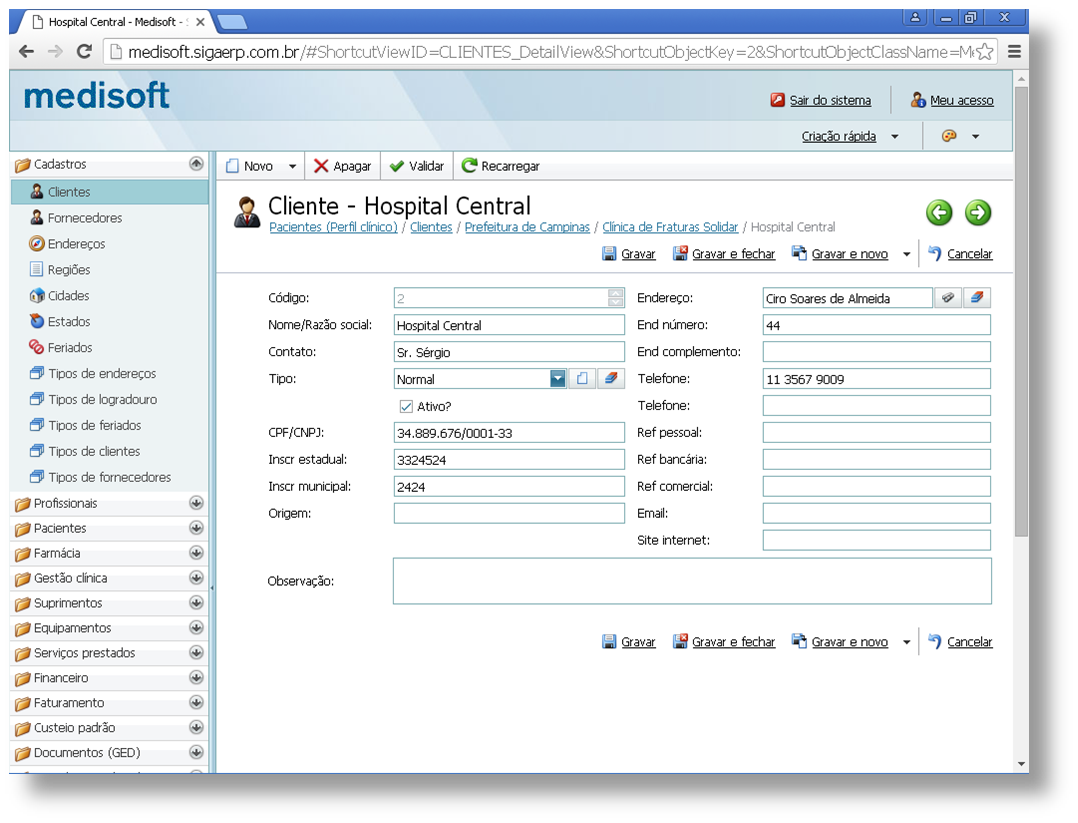Click the Código spinner up arrow
The width and height of the screenshot is (1078, 823).
pyautogui.click(x=615, y=293)
